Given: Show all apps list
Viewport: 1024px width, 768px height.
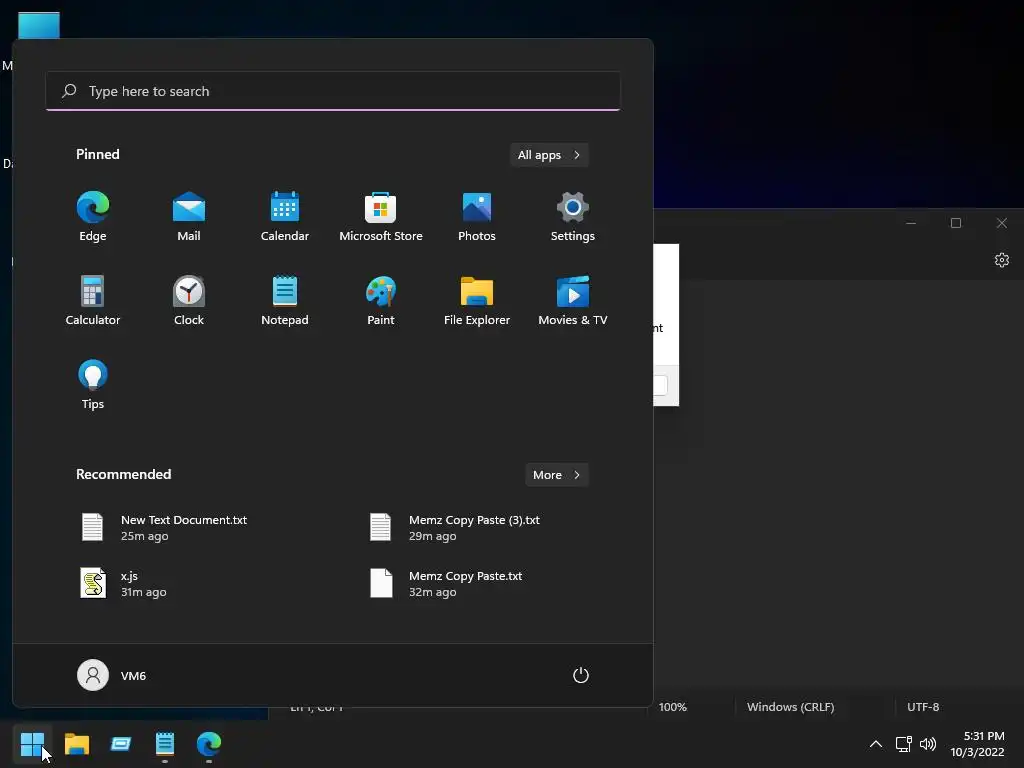Looking at the screenshot, I should pyautogui.click(x=549, y=155).
